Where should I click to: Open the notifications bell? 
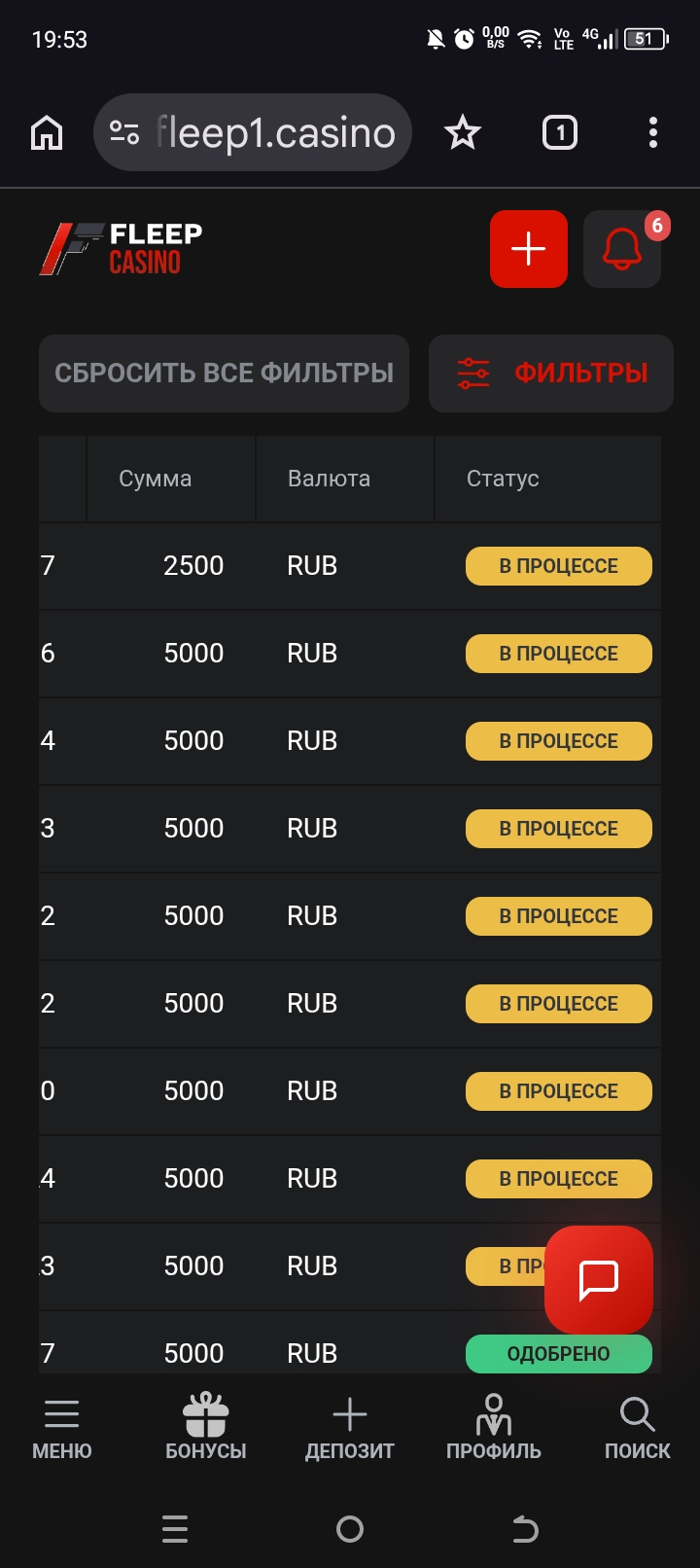622,249
